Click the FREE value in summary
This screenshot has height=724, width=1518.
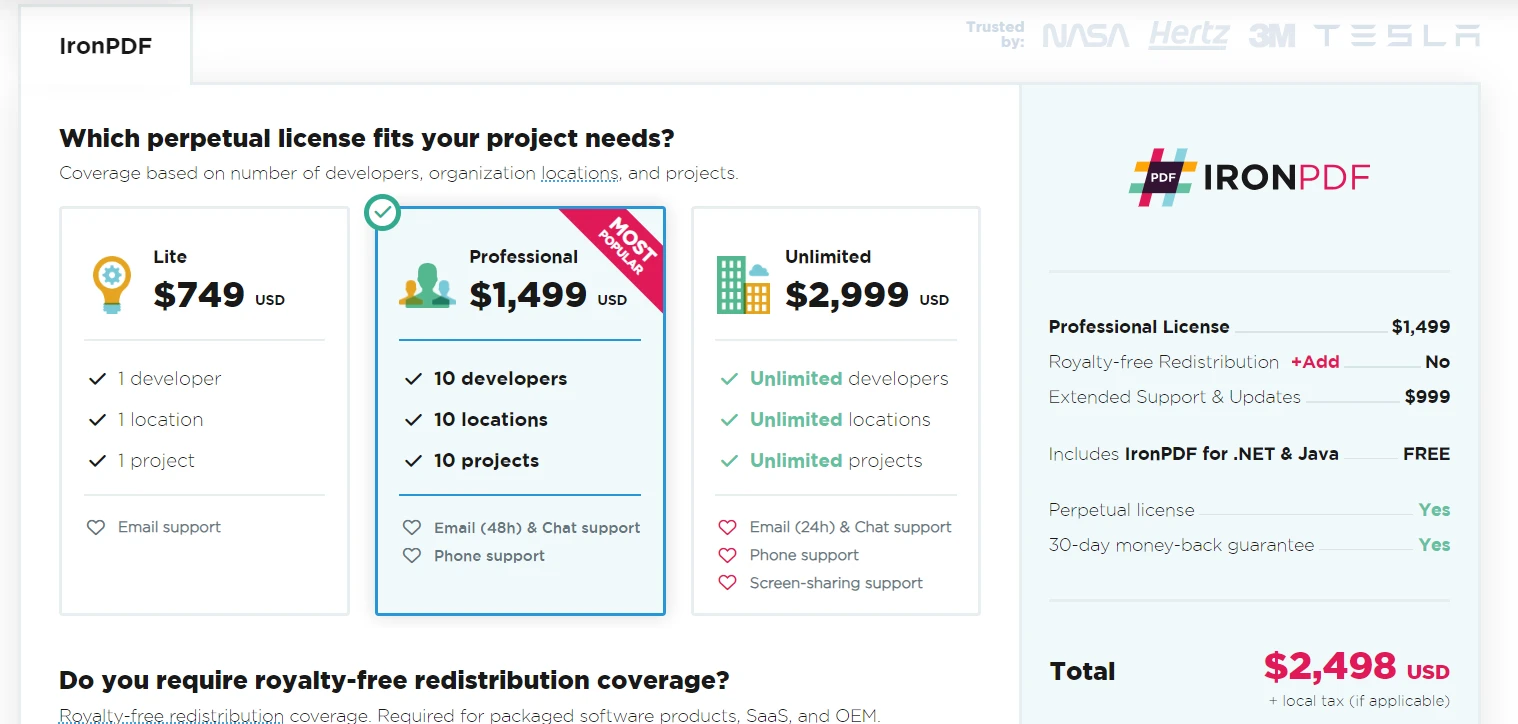coord(1426,454)
